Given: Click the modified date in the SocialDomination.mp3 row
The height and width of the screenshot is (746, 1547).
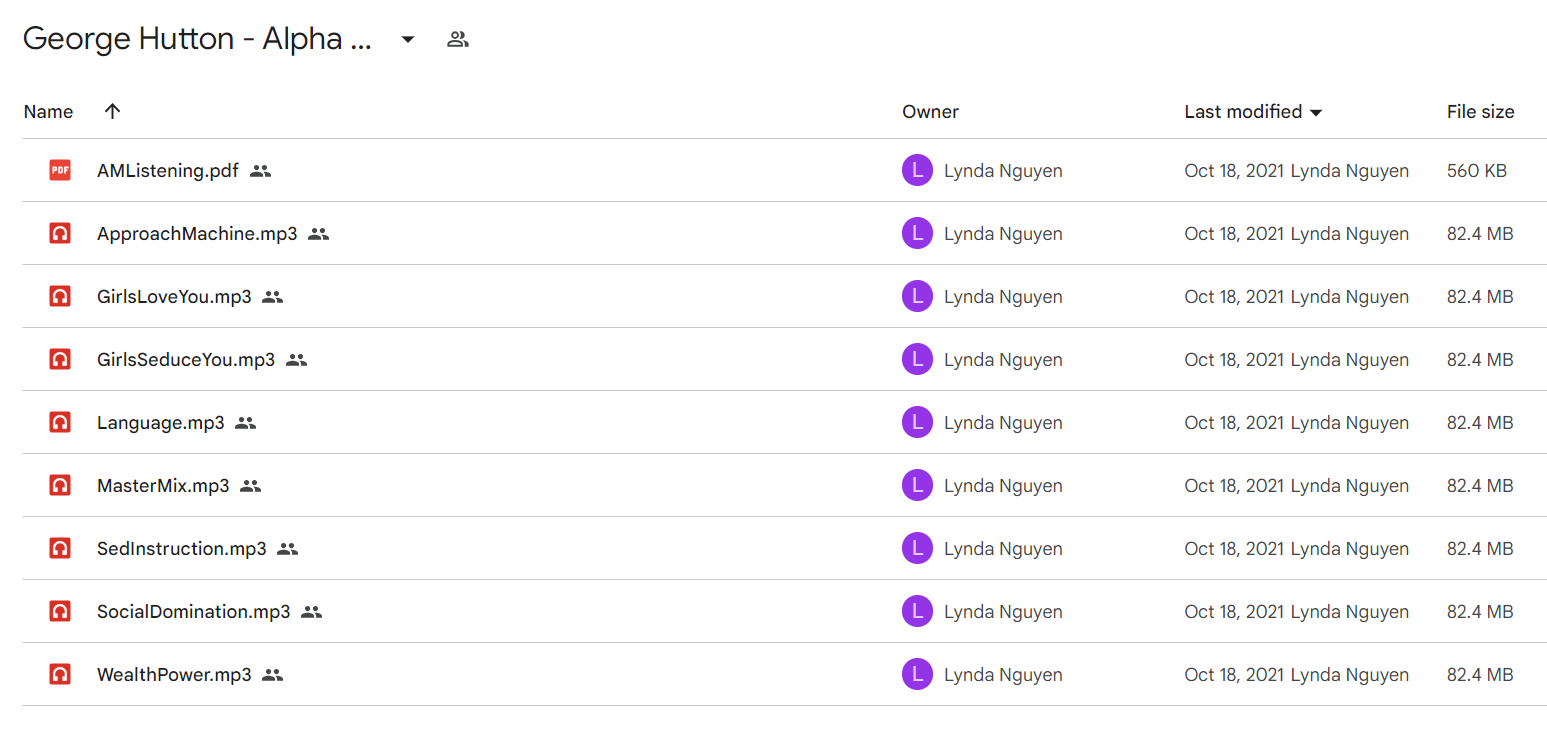Looking at the screenshot, I should coord(1234,612).
